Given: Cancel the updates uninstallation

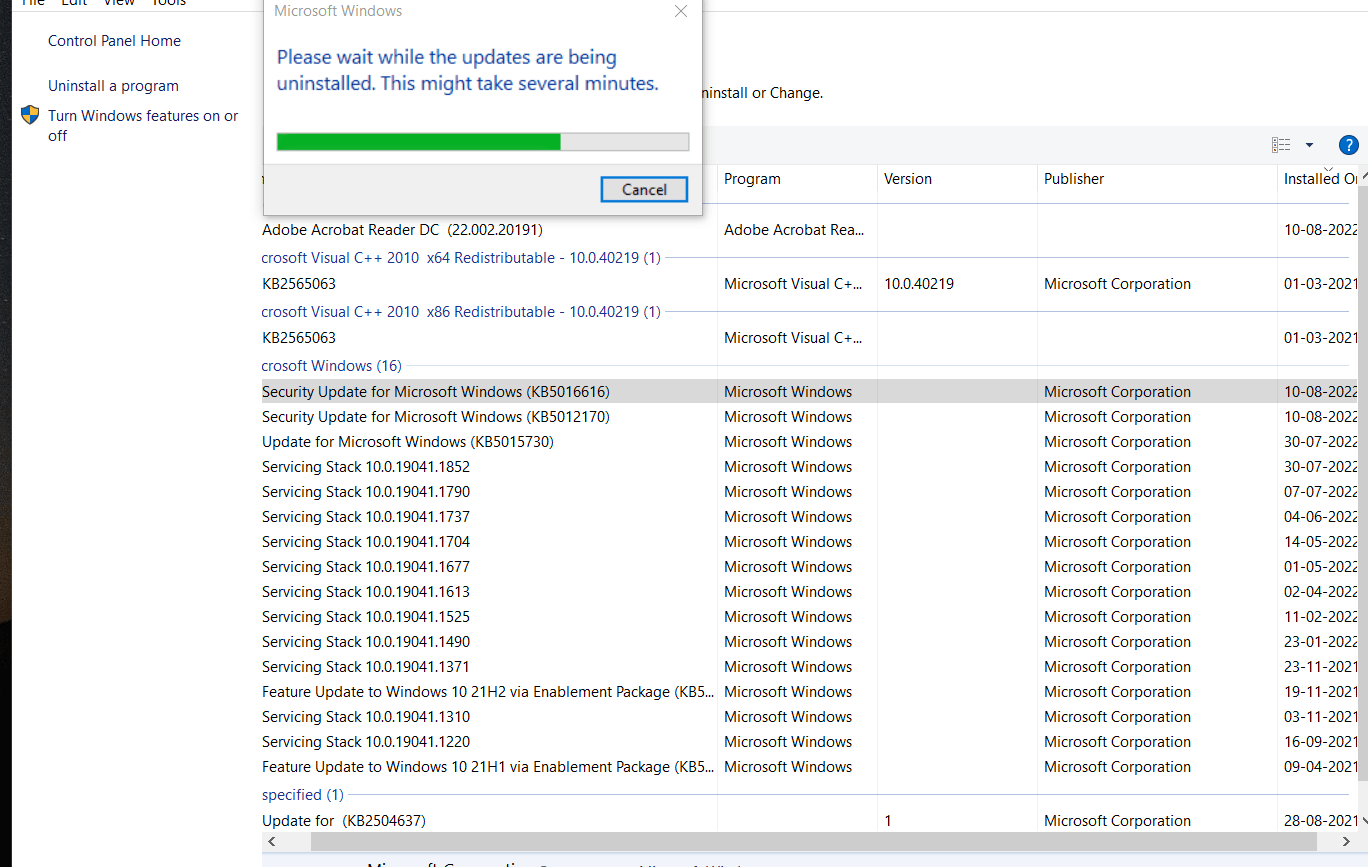Looking at the screenshot, I should point(643,189).
